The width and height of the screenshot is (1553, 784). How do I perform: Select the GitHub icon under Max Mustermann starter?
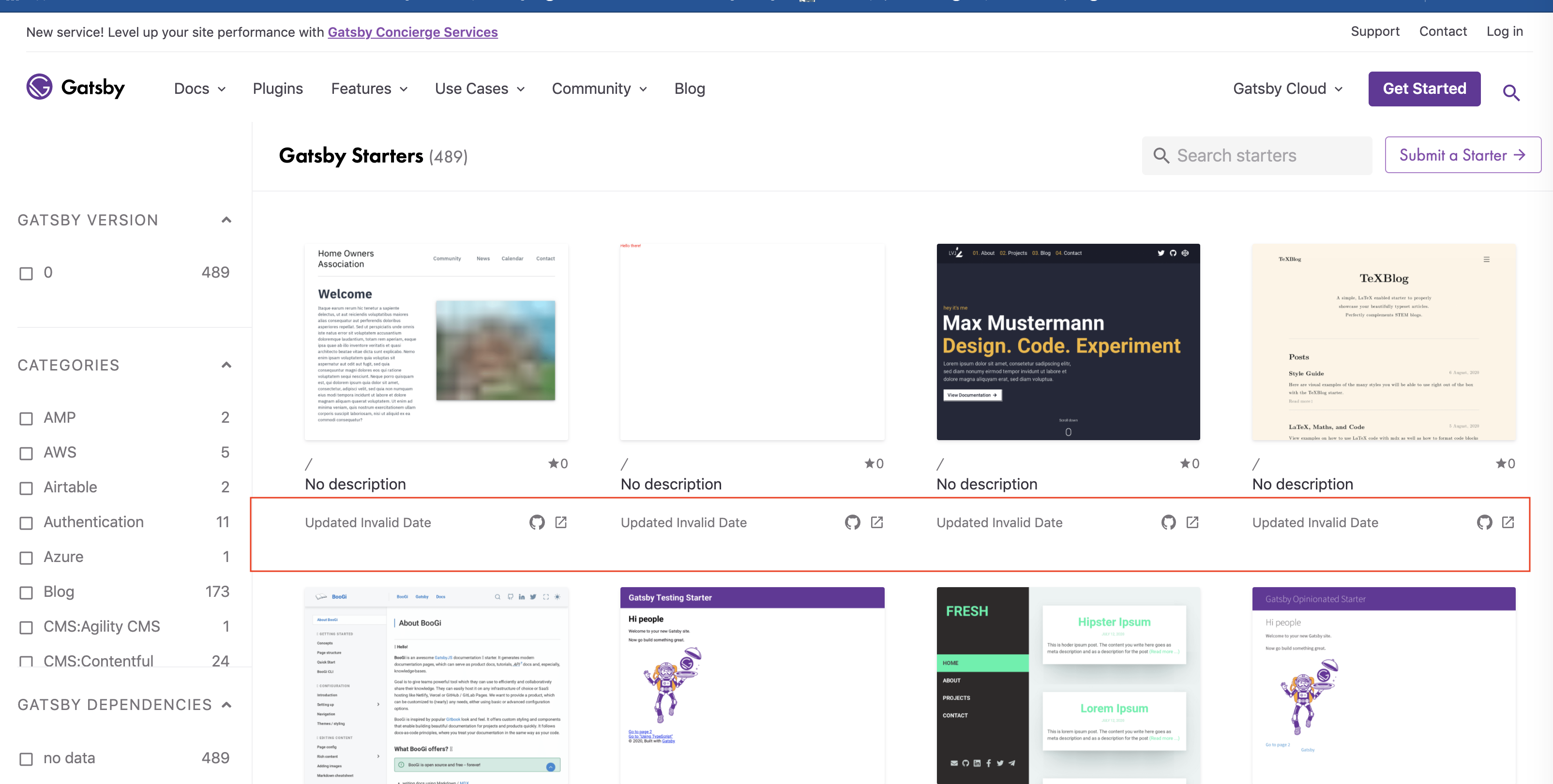coord(1168,522)
